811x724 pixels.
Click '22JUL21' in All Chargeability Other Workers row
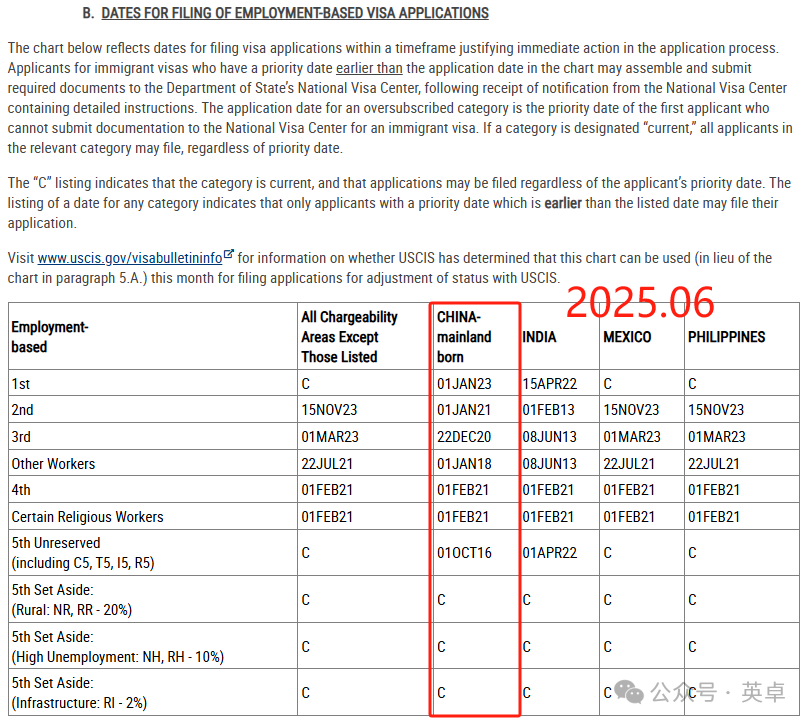(327, 464)
